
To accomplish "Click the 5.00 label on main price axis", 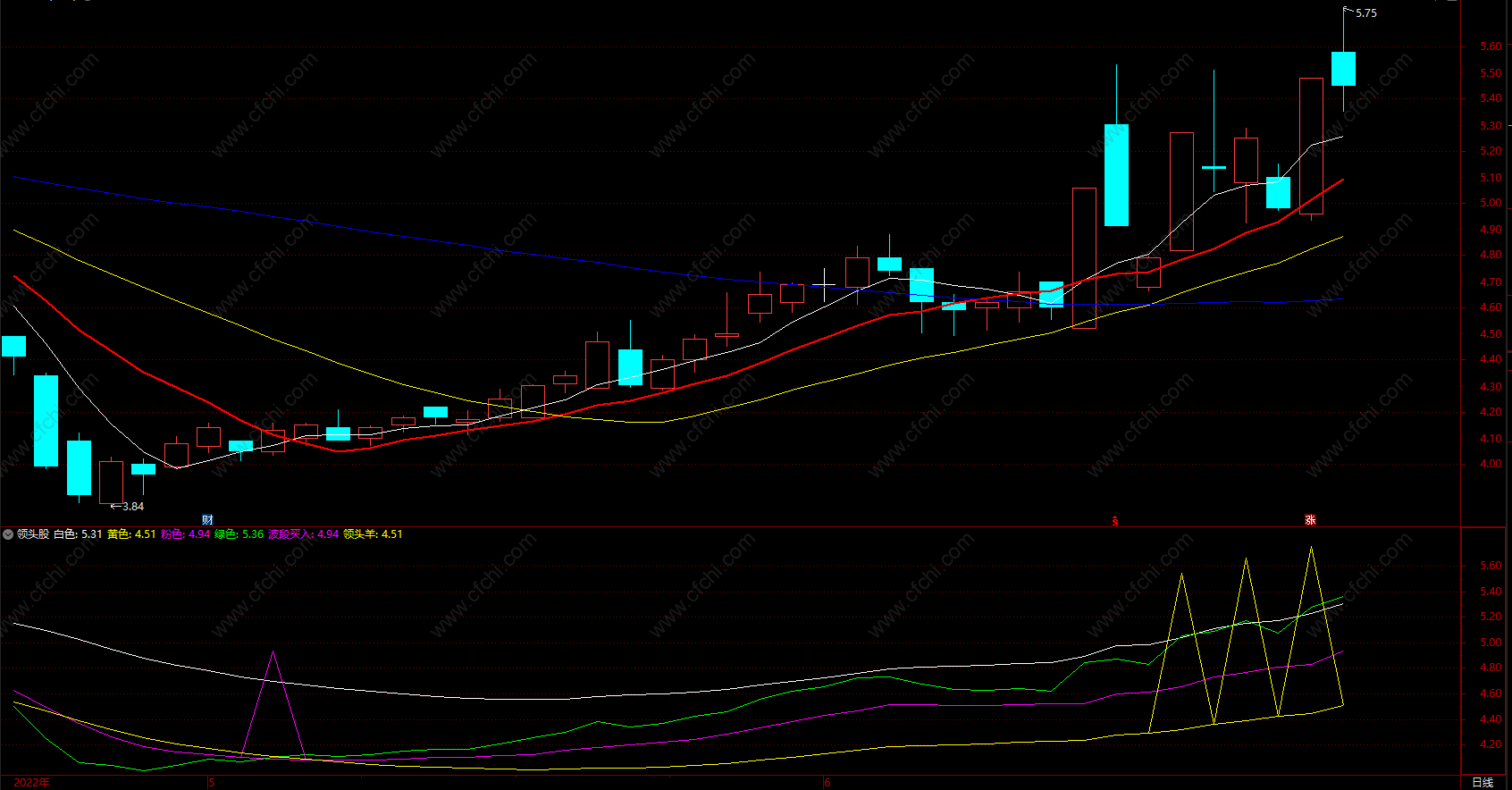I will pos(1491,203).
